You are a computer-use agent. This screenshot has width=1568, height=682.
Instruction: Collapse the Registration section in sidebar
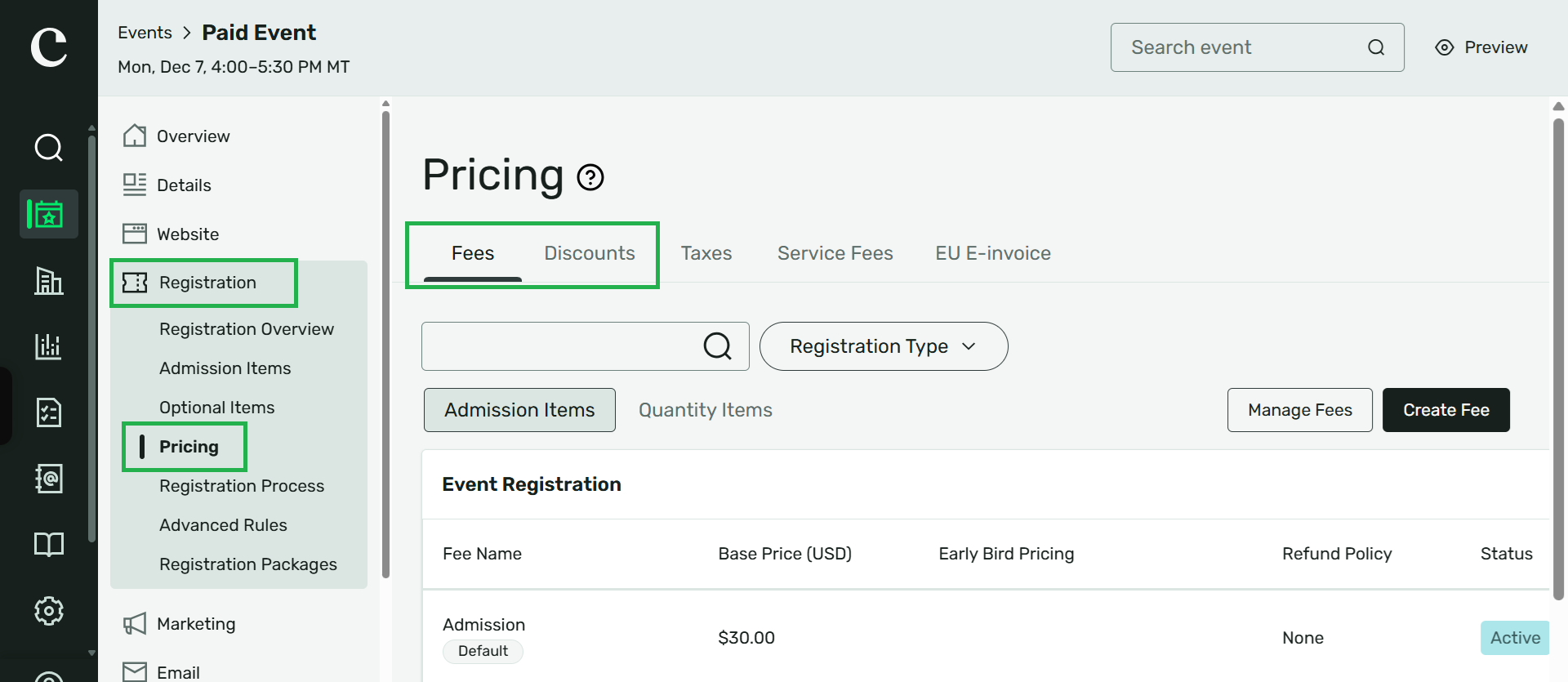tap(203, 283)
